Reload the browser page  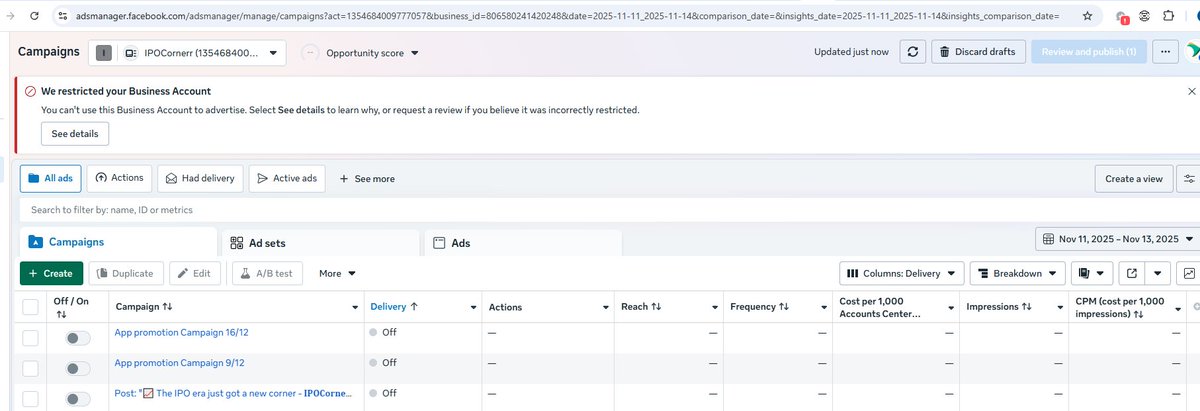point(33,17)
